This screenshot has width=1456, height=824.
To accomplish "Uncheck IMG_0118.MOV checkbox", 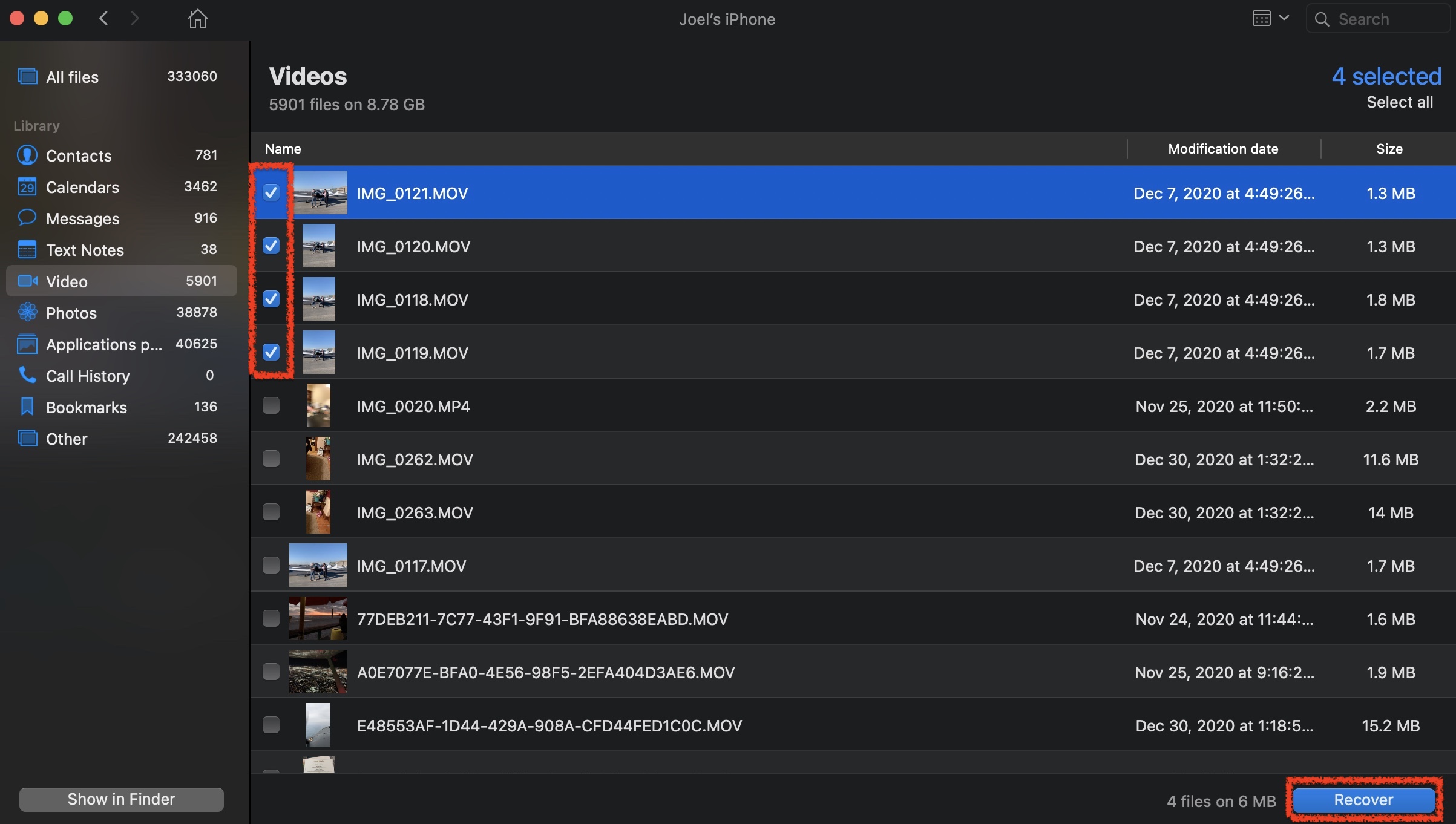I will coord(271,299).
